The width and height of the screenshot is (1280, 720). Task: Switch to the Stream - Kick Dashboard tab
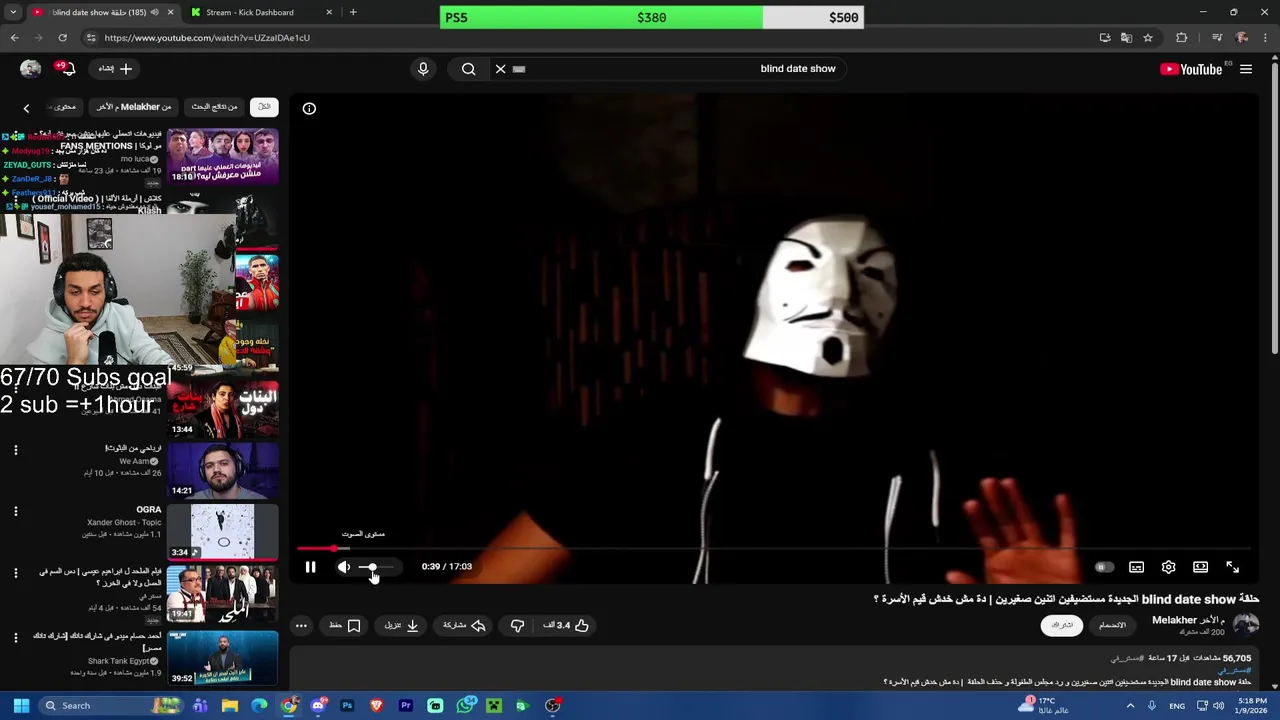(x=250, y=12)
